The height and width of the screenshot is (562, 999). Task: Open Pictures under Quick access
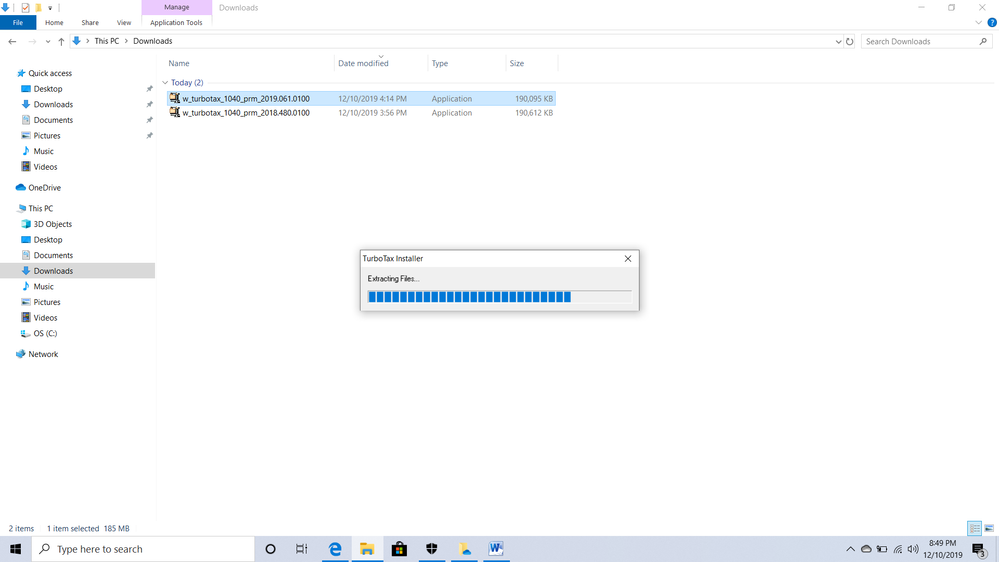coord(47,136)
